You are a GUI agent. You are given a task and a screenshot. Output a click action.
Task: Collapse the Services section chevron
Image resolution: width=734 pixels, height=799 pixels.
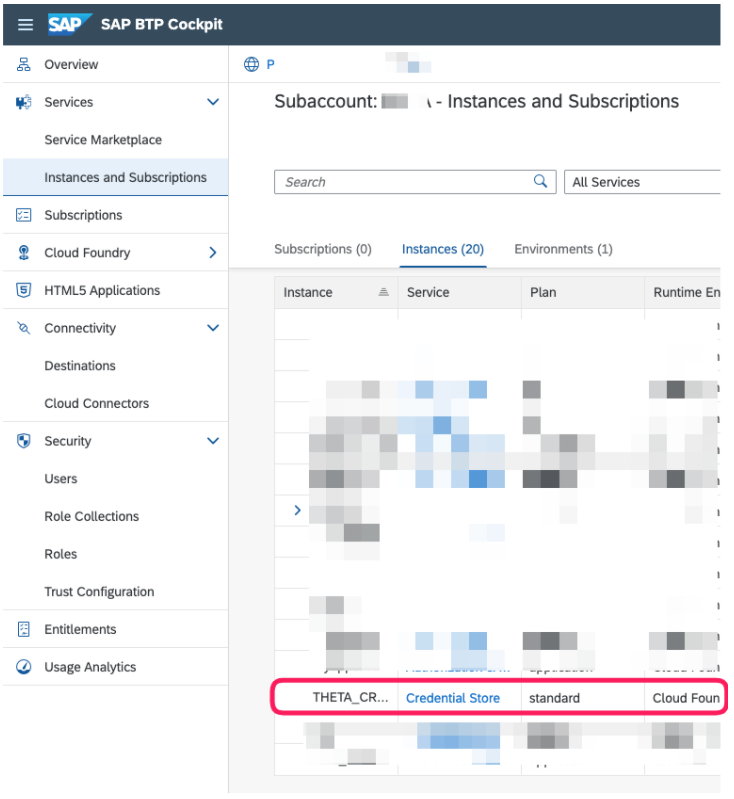213,102
